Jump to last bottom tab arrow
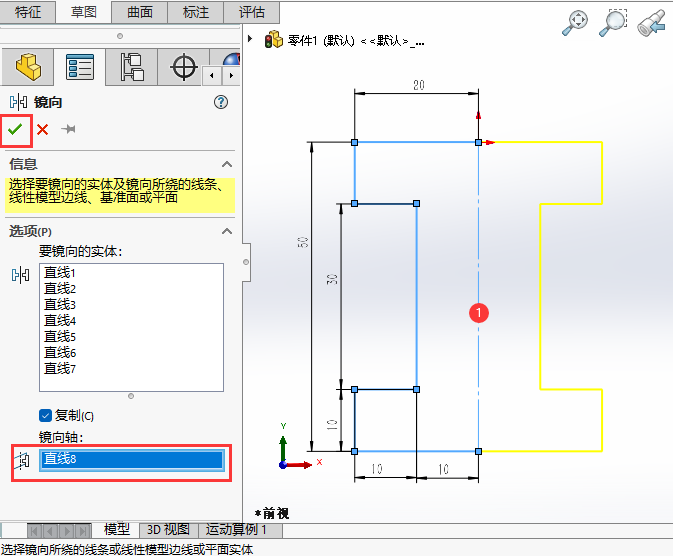This screenshot has width=673, height=556. tap(83, 531)
